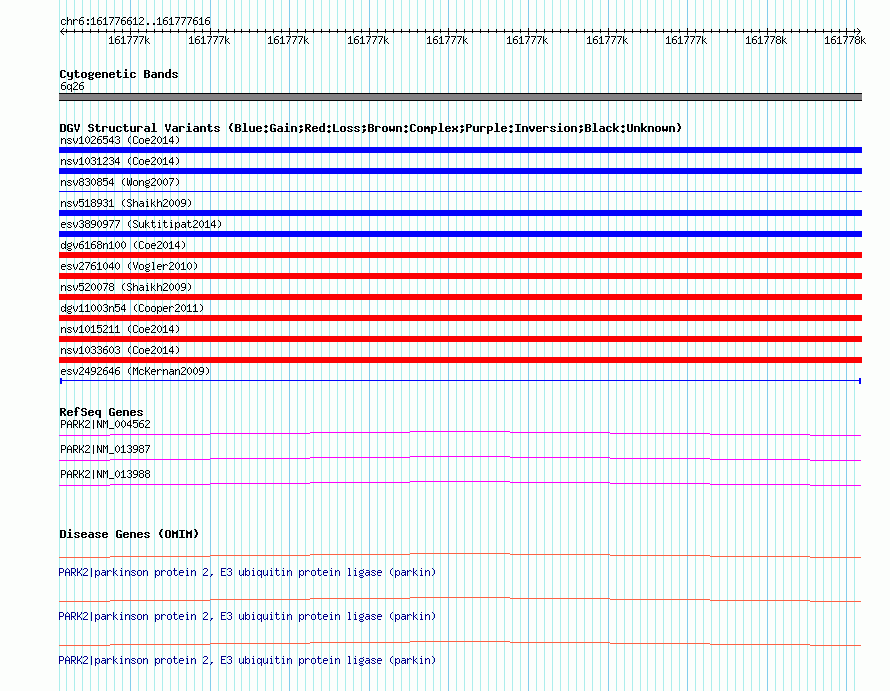The image size is (890, 691).
Task: Click the Cytogenetic Bands track title
Action: click(119, 74)
